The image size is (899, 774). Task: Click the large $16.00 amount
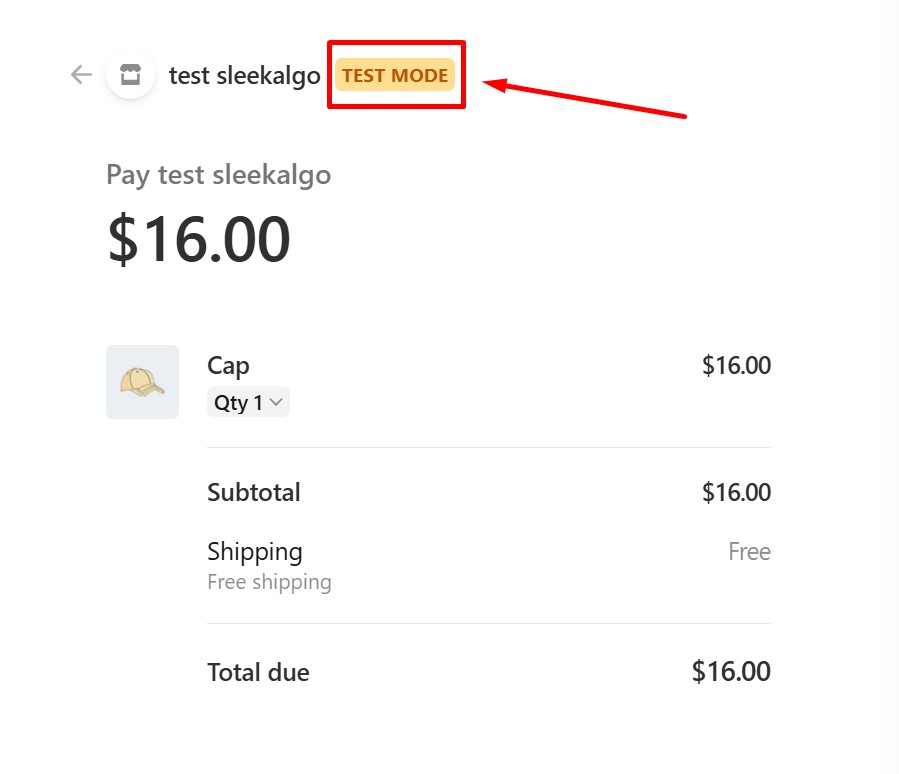198,240
